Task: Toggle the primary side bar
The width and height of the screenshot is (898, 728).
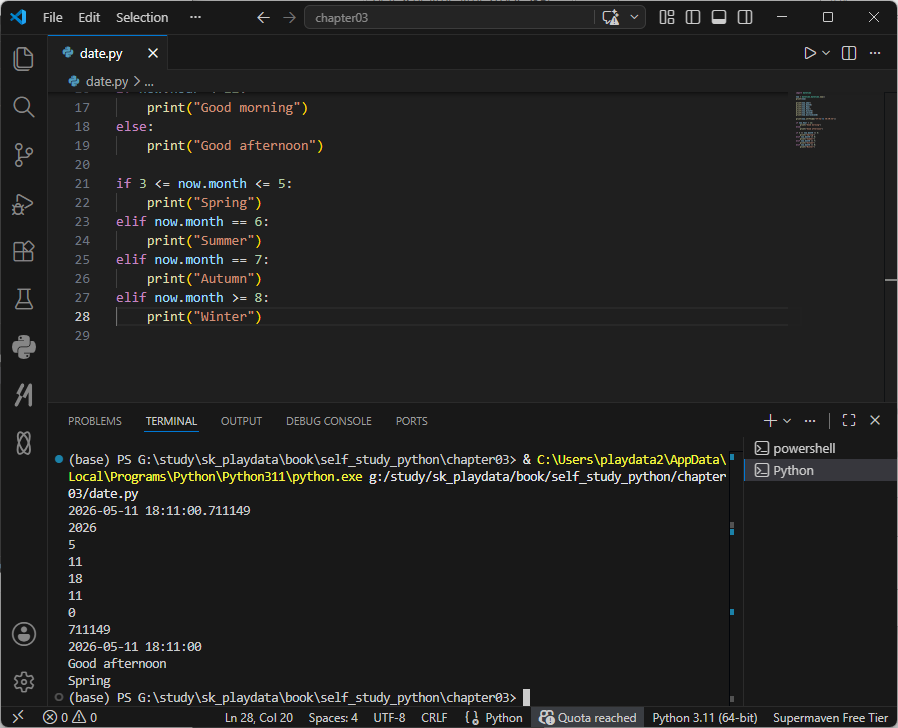Action: 692,18
